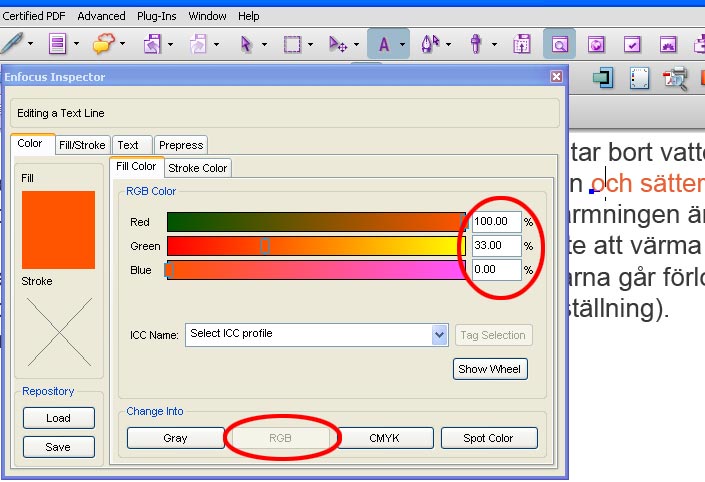Open the Plug-Ins menu
705x482 pixels.
pos(156,16)
